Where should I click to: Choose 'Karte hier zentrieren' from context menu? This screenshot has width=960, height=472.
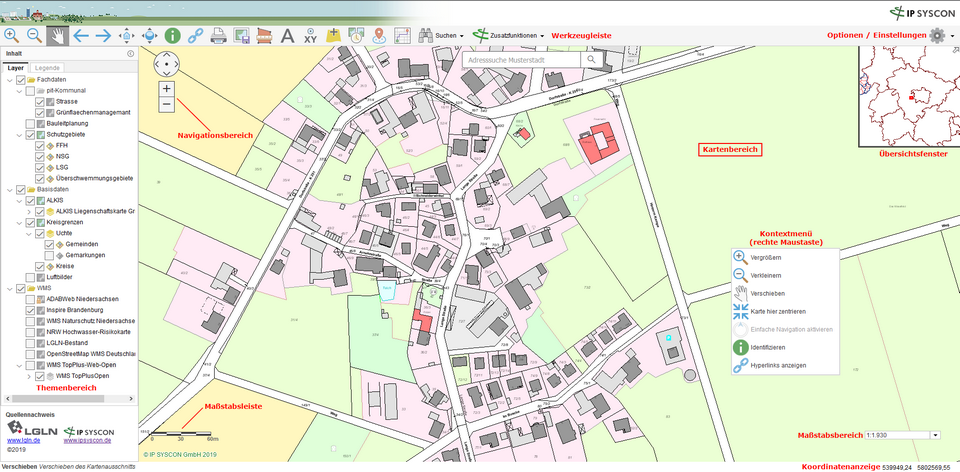(x=783, y=312)
